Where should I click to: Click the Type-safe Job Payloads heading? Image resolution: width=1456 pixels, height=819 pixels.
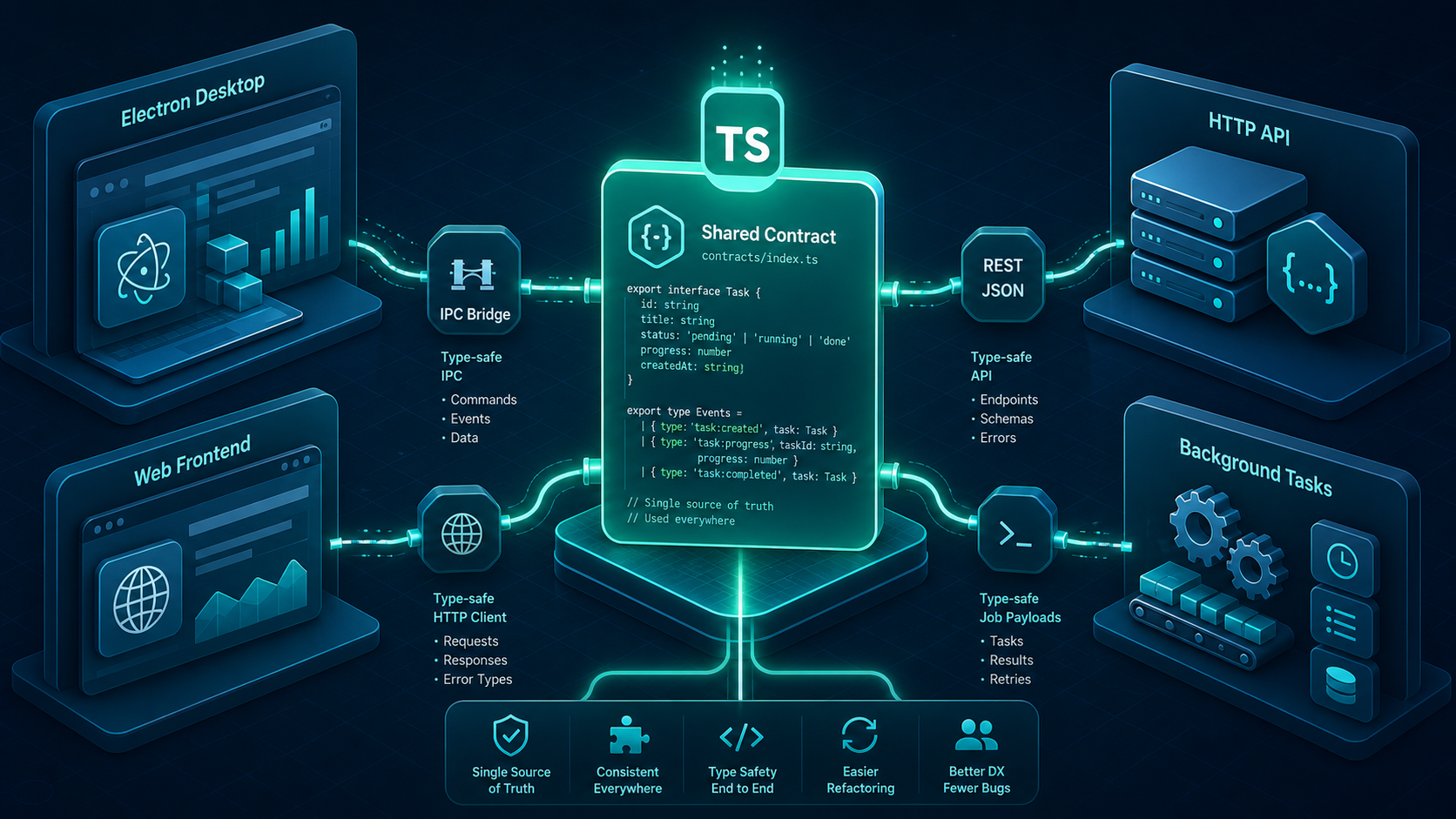tap(1020, 608)
